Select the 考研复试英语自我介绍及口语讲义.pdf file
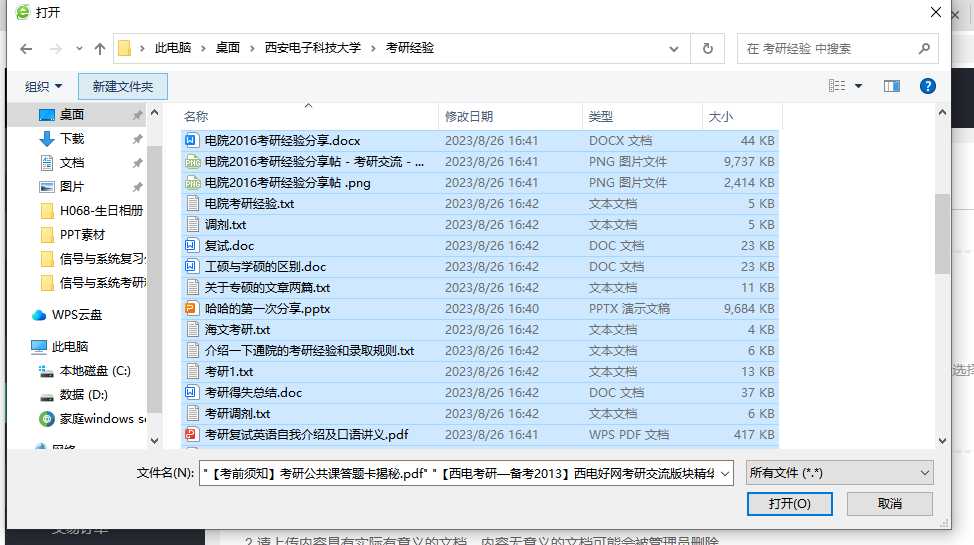This screenshot has height=545, width=974. (306, 435)
